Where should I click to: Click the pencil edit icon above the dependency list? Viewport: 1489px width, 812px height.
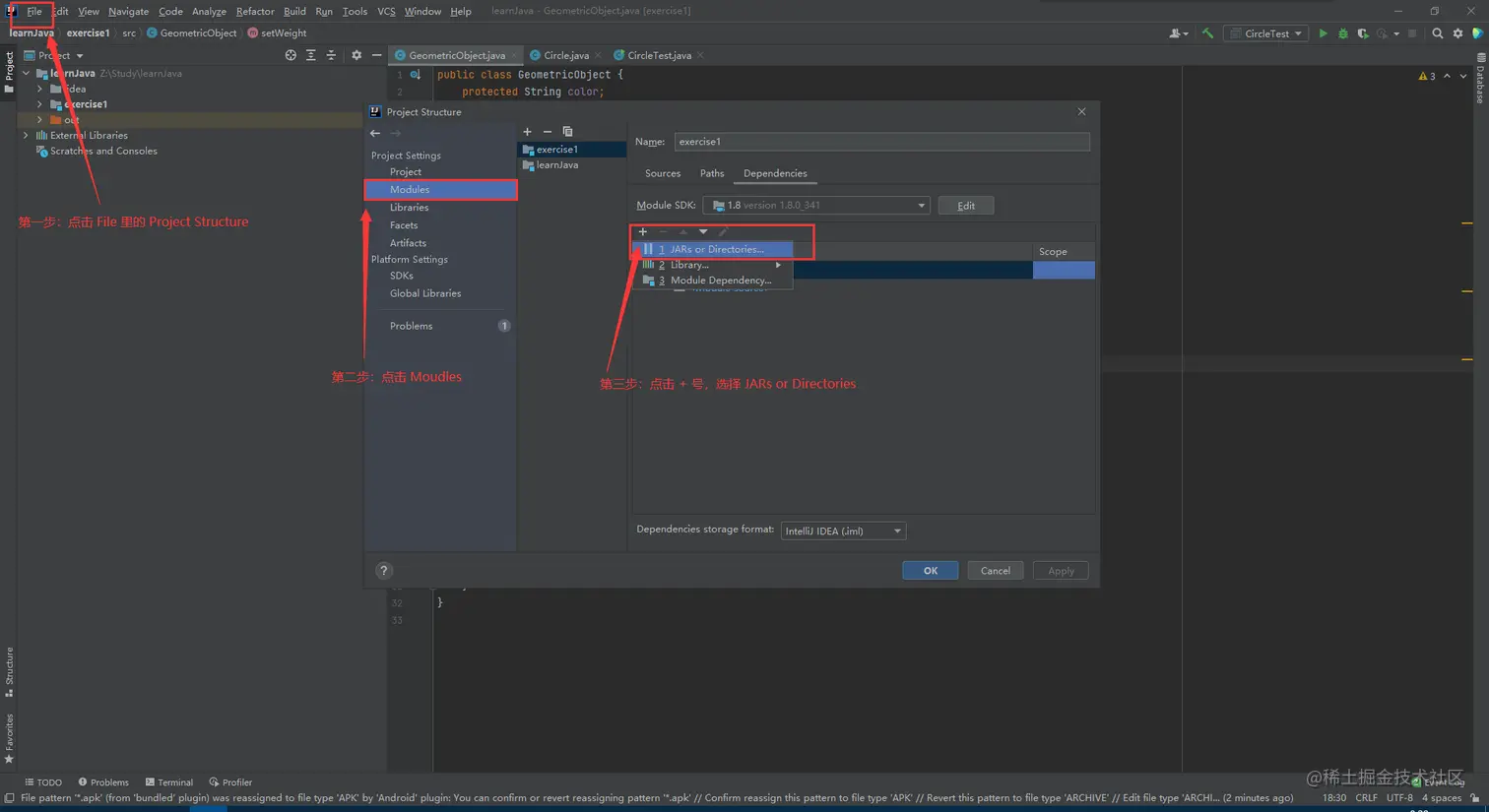722,232
